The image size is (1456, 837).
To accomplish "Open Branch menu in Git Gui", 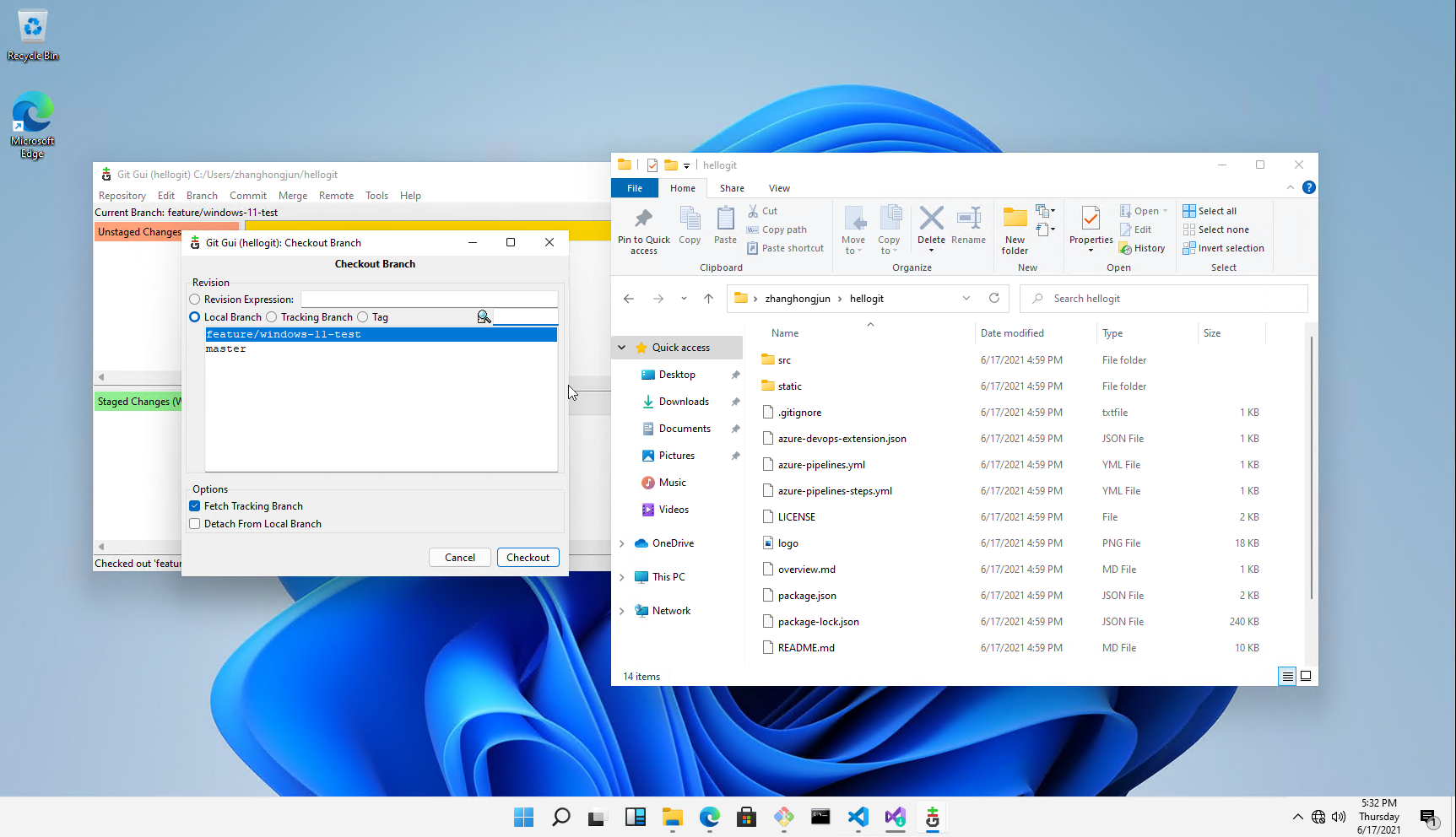I will click(202, 196).
